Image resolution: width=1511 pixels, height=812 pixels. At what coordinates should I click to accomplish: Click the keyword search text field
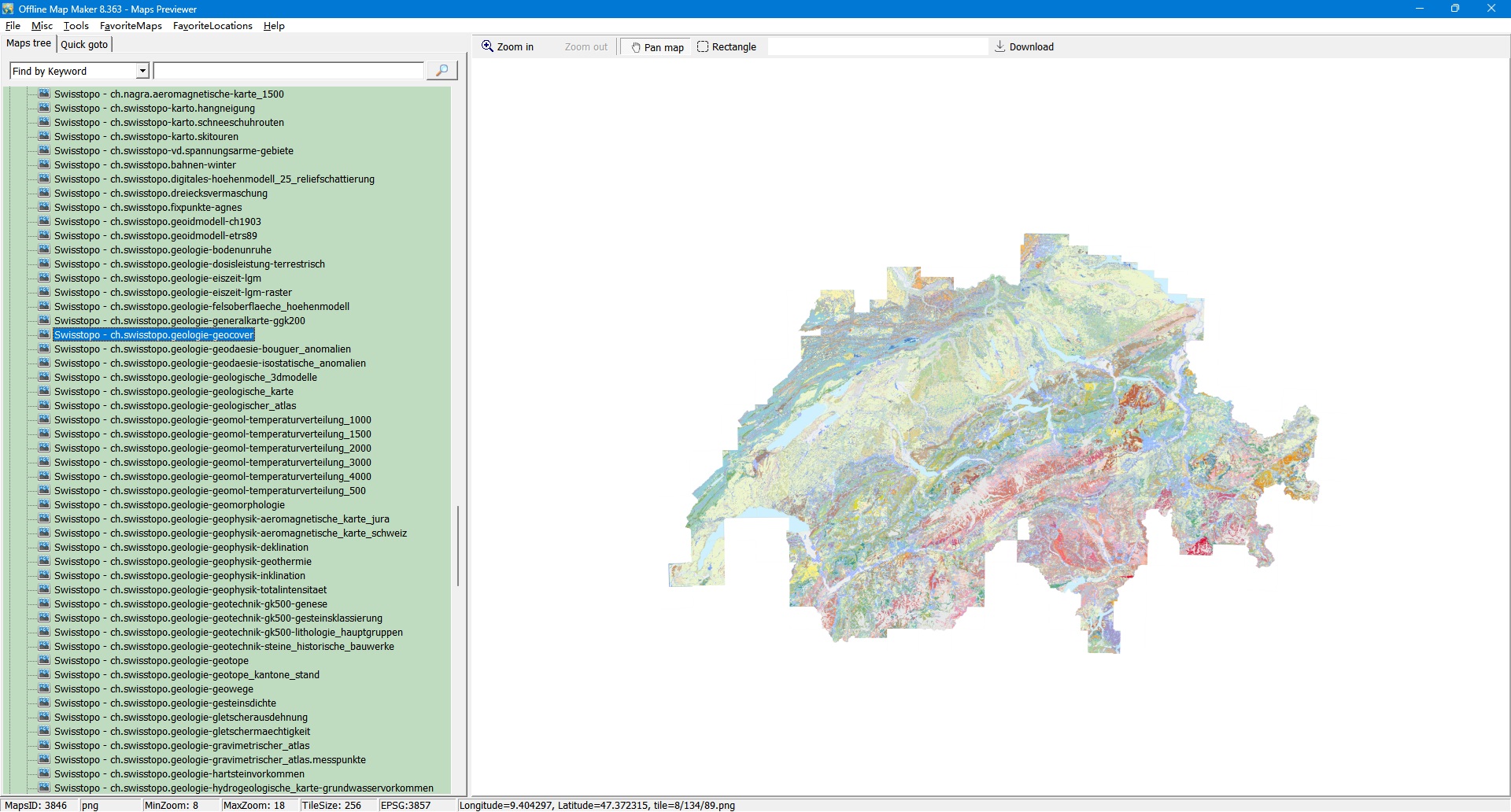click(x=288, y=72)
